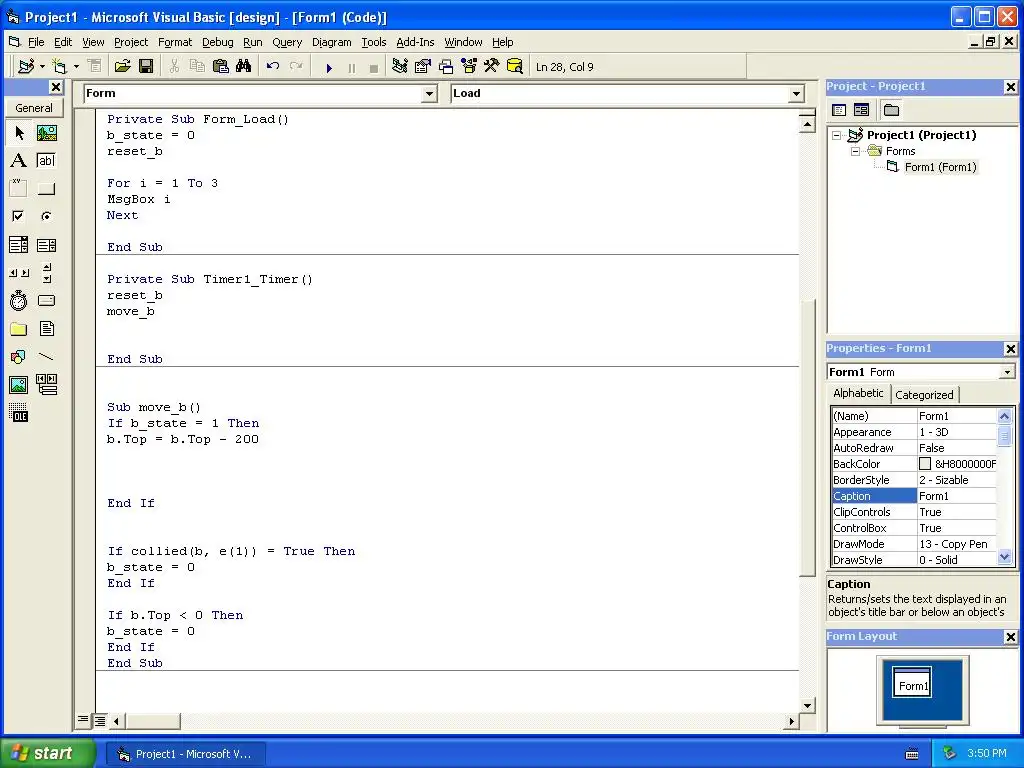Select the Image control in toolbox
Image resolution: width=1024 pixels, height=768 pixels.
coord(19,385)
